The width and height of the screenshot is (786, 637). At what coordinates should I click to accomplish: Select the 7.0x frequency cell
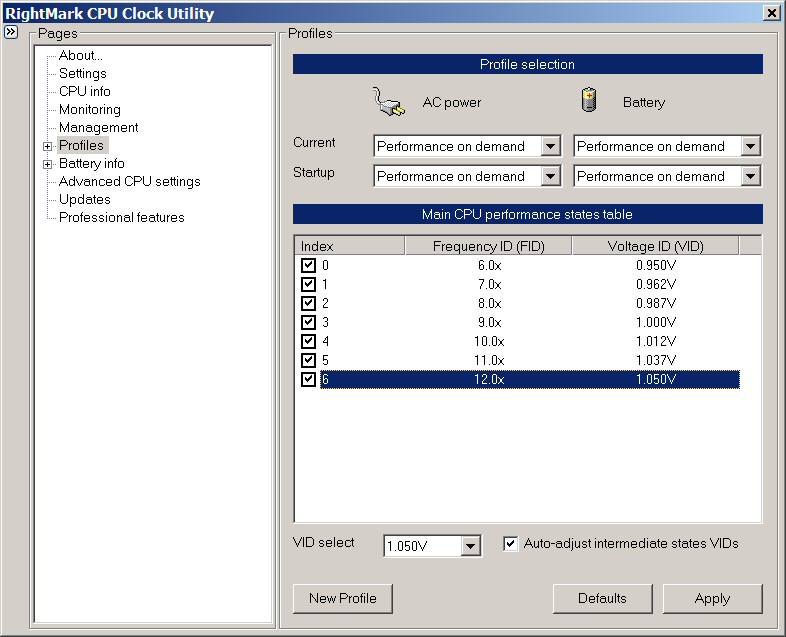(x=489, y=284)
